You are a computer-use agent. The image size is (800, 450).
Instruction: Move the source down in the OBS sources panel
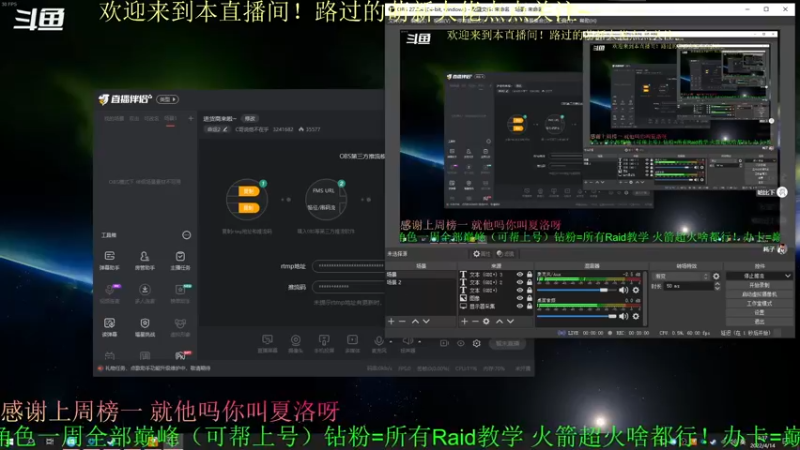[510, 321]
